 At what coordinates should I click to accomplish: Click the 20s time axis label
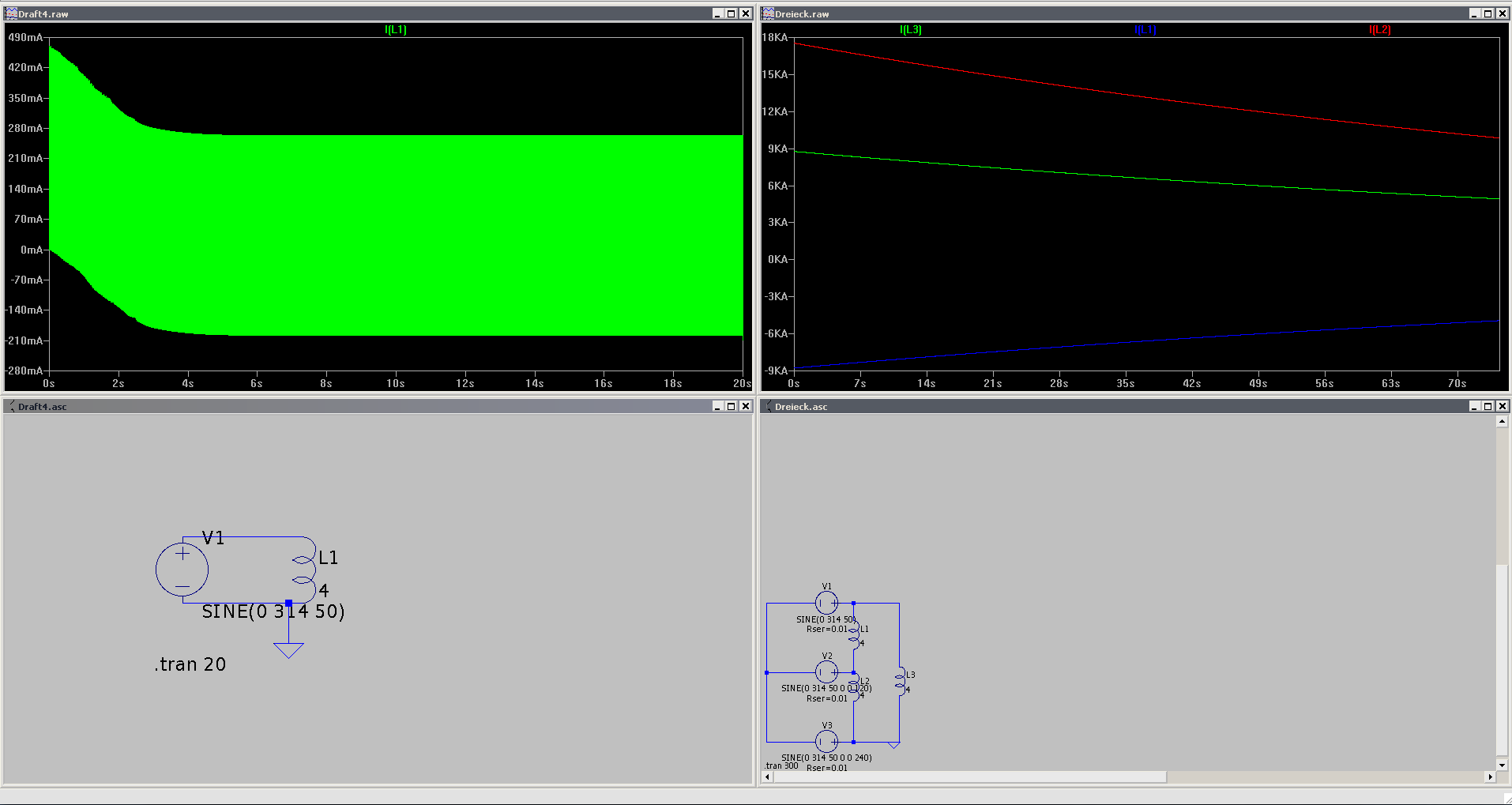pos(742,383)
